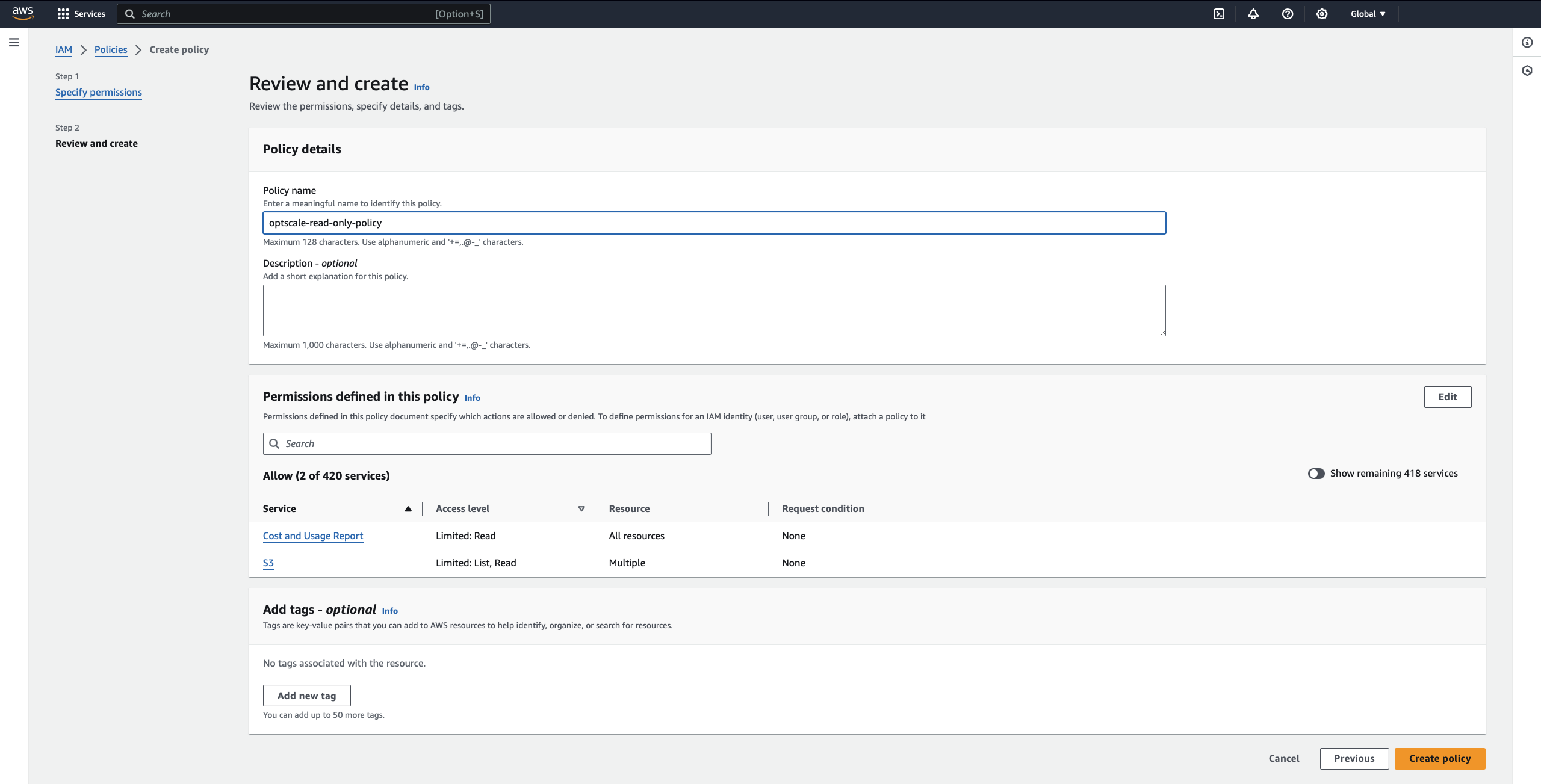Click 'Multiple' resource cell
The height and width of the screenshot is (784, 1541).
tap(627, 563)
